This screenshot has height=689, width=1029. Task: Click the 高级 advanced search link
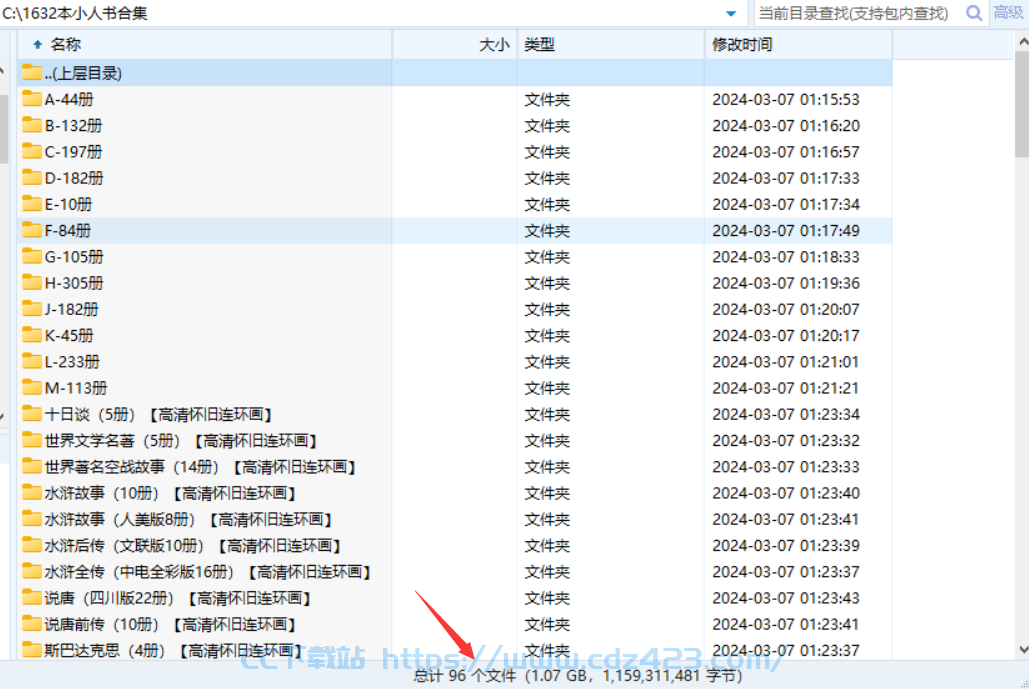click(x=1007, y=13)
